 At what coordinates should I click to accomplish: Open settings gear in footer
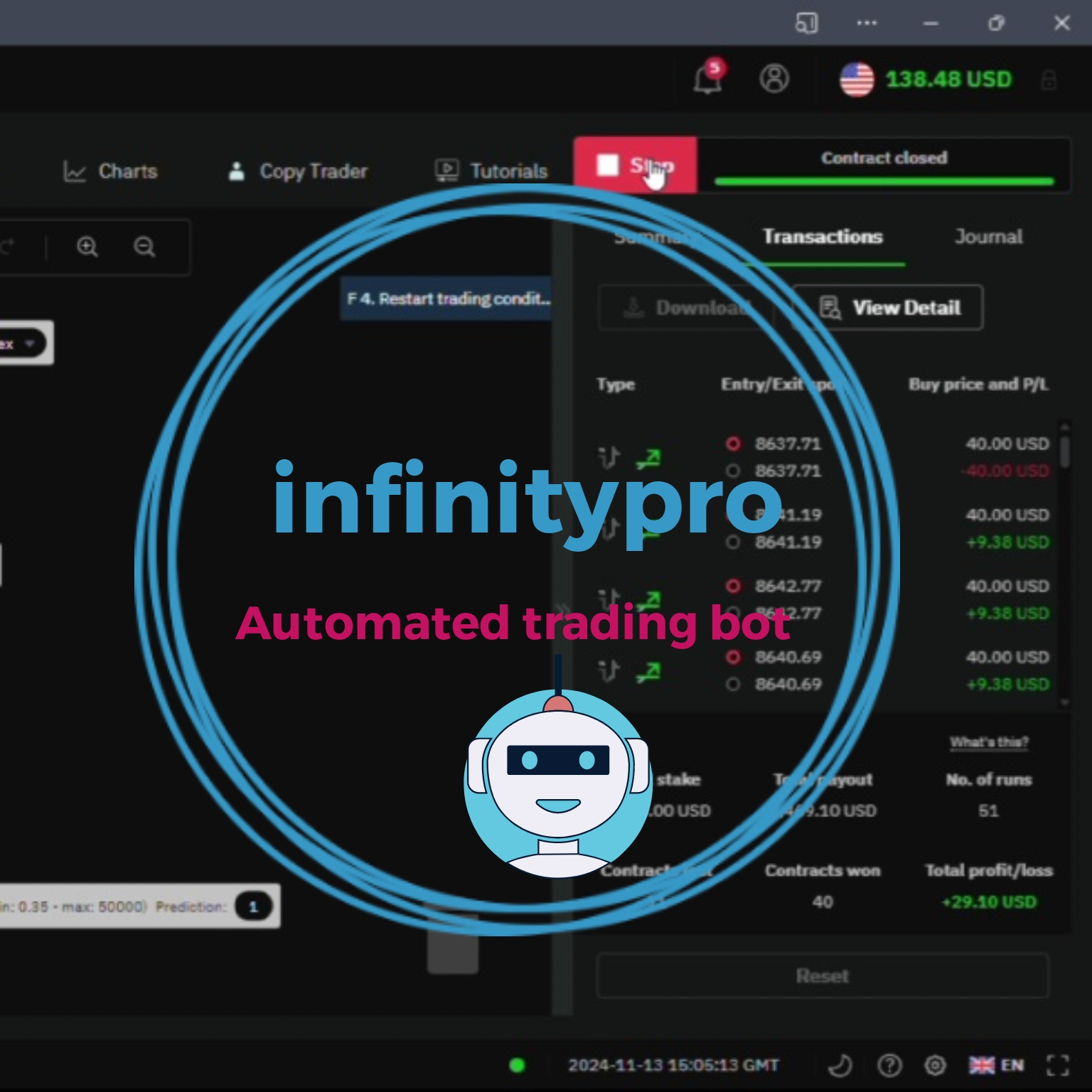(x=935, y=1065)
